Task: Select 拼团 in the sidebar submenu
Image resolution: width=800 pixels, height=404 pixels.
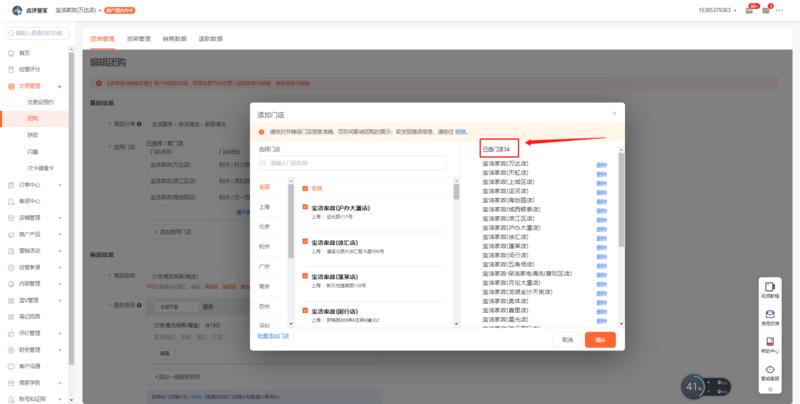Action: pyautogui.click(x=34, y=135)
